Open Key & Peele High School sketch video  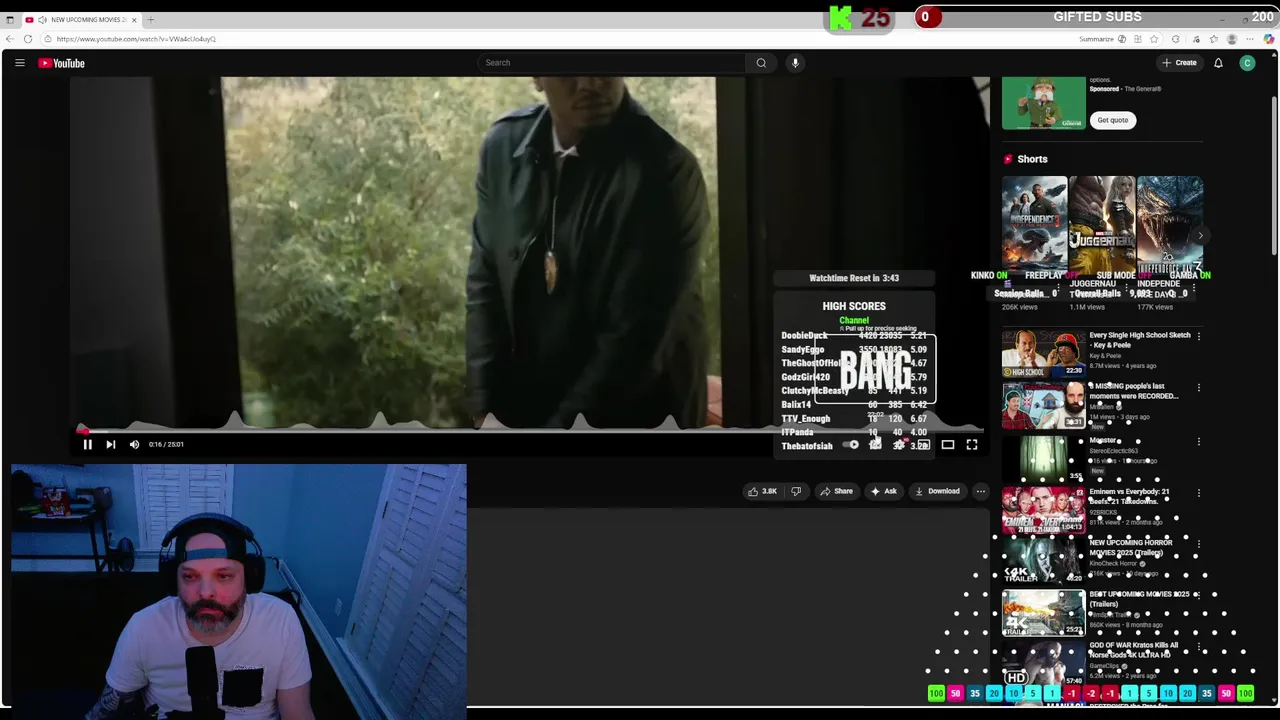pyautogui.click(x=1043, y=354)
